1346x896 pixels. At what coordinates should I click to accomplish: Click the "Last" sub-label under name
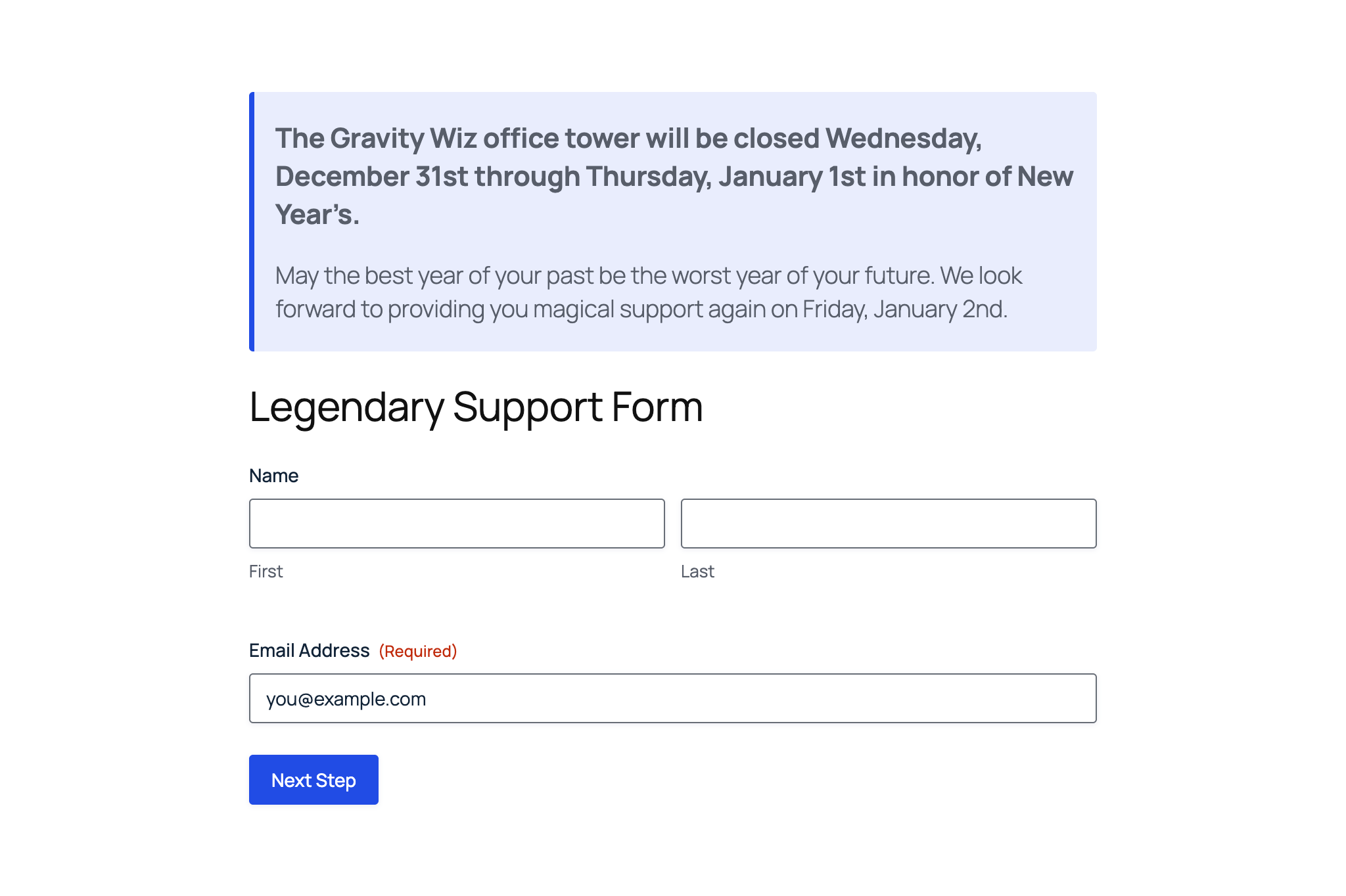click(697, 571)
